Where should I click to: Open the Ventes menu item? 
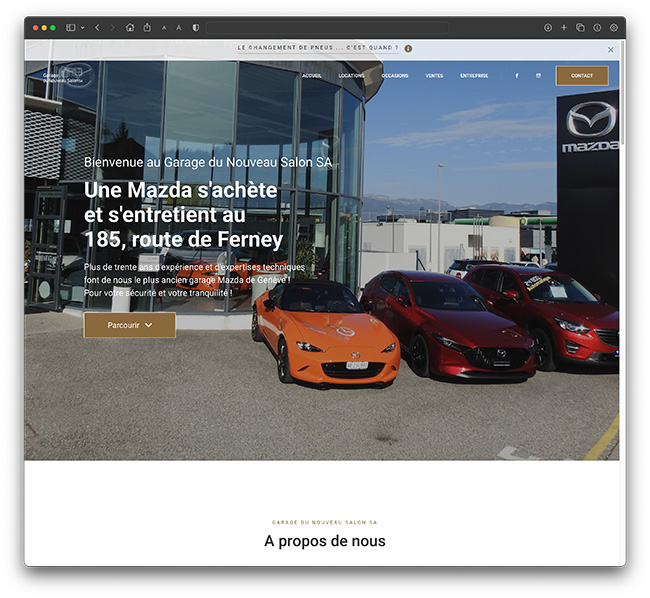click(434, 76)
